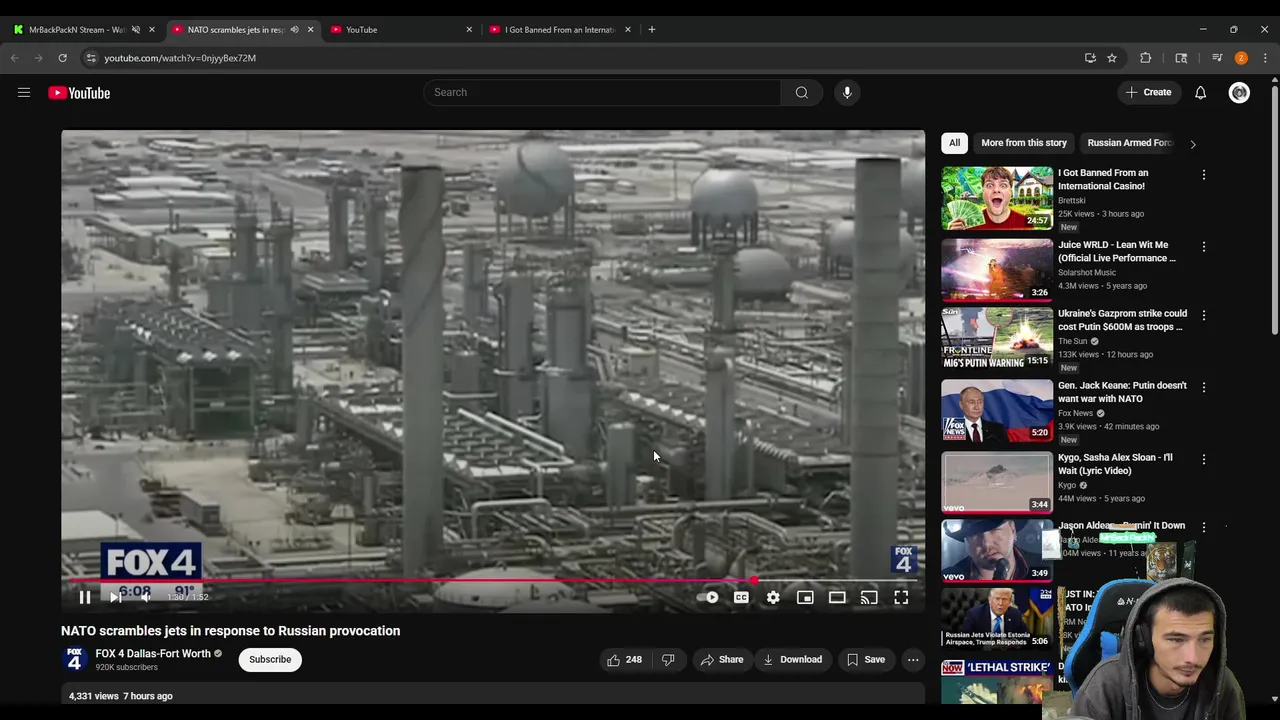Screen dimensions: 1280x720
Task: Open the notifications bell
Action: (x=1200, y=93)
